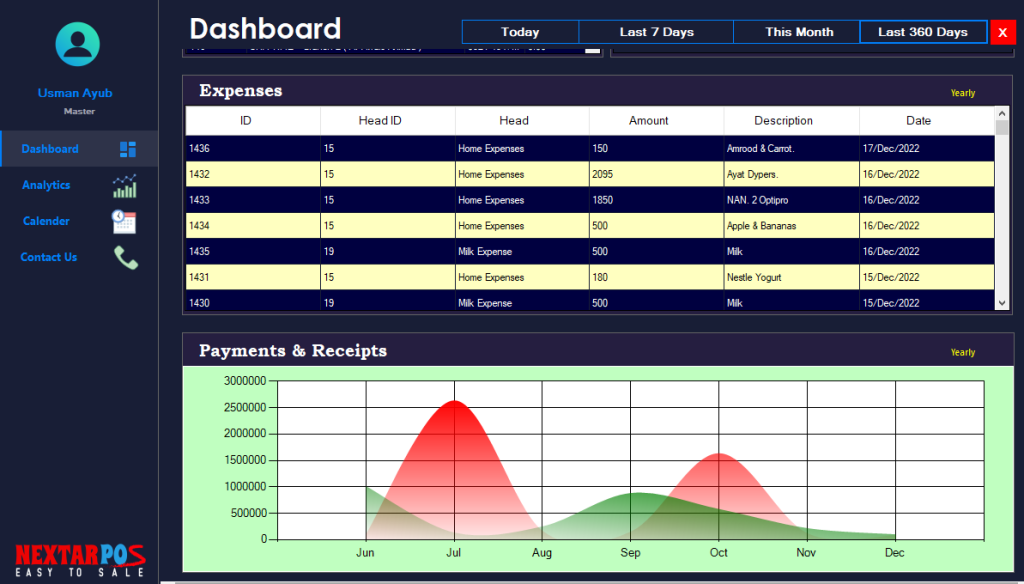Click the Calender clock icon
This screenshot has height=584, width=1024.
click(x=123, y=222)
